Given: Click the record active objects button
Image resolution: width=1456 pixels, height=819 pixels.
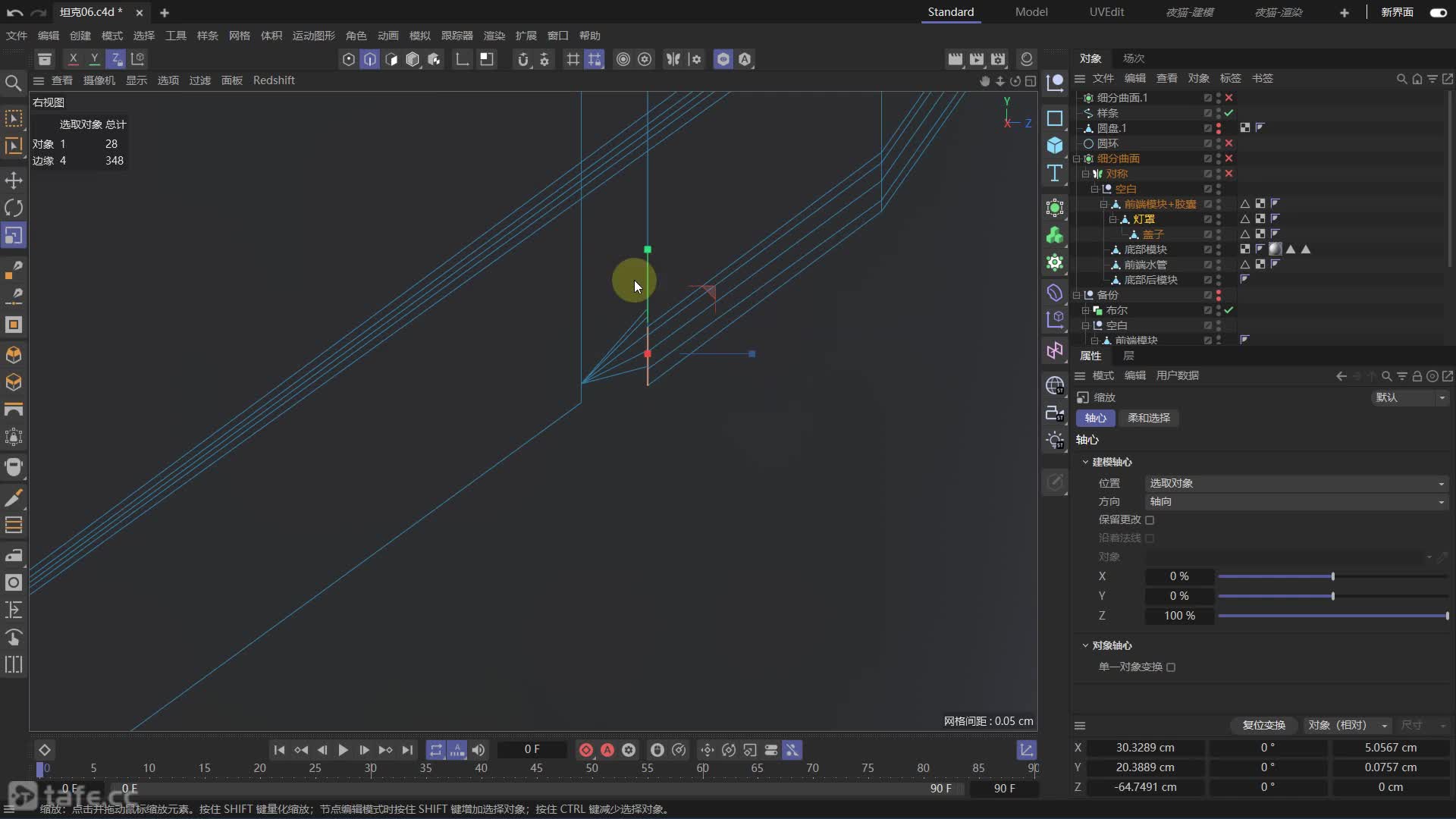Looking at the screenshot, I should pyautogui.click(x=586, y=750).
